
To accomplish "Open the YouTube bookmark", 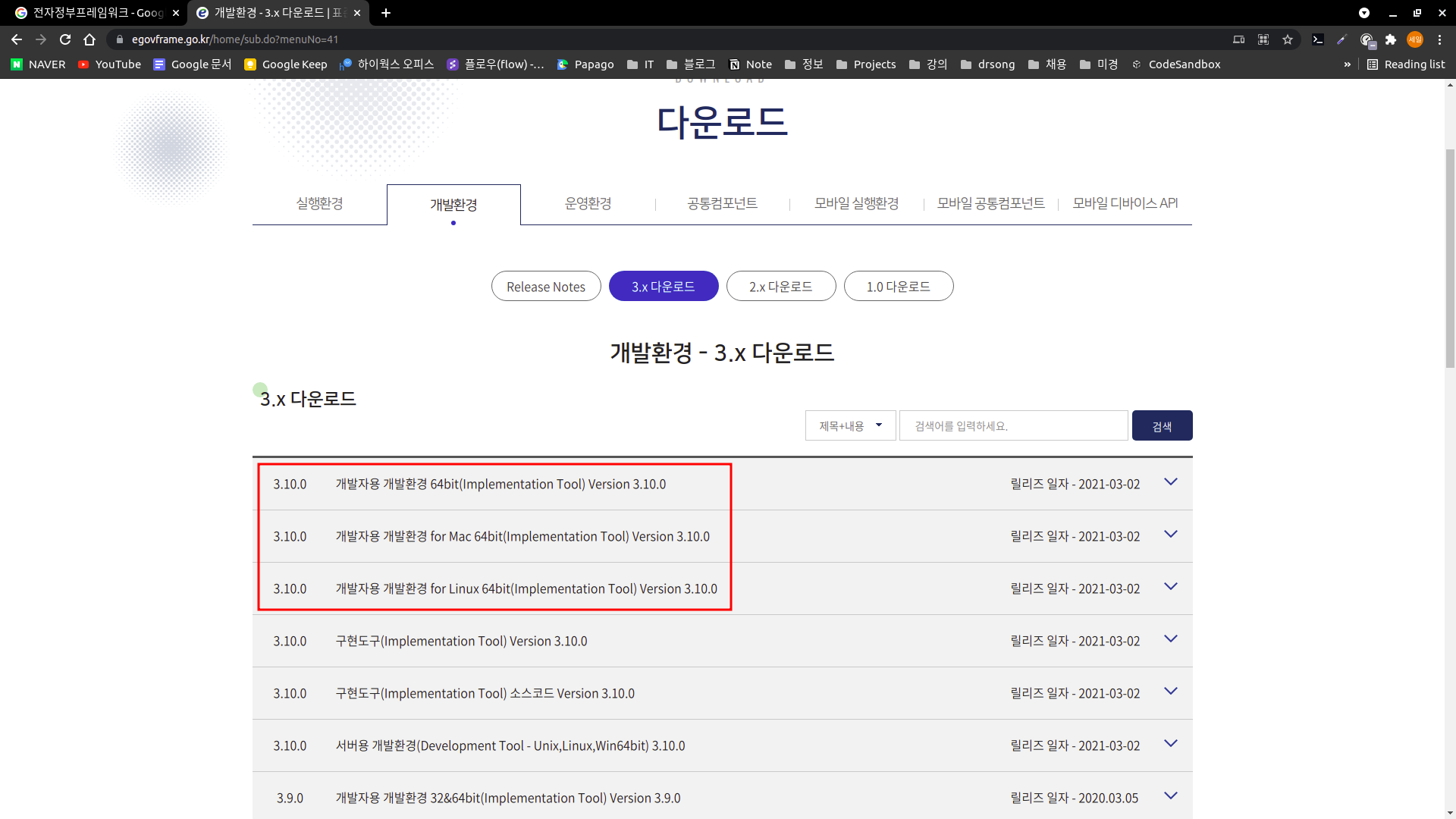I will point(109,64).
